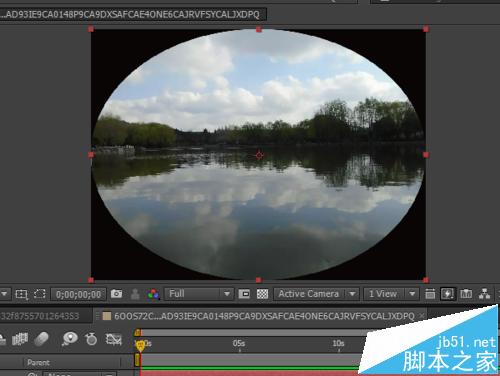This screenshot has height=376, width=500.
Task: Select the bottom-right mask handle
Action: [x=426, y=280]
